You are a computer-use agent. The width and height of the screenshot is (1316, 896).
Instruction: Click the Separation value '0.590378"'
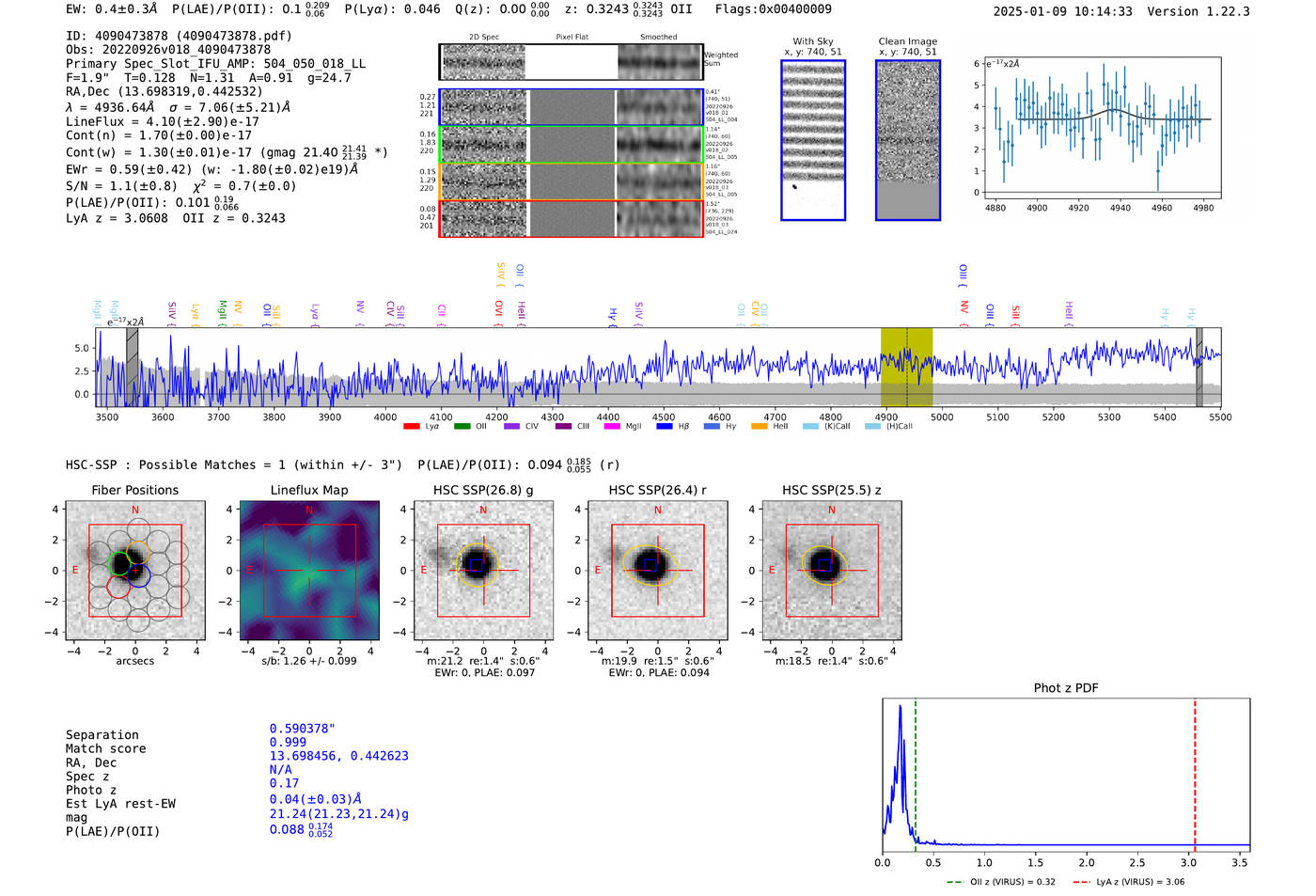point(303,729)
